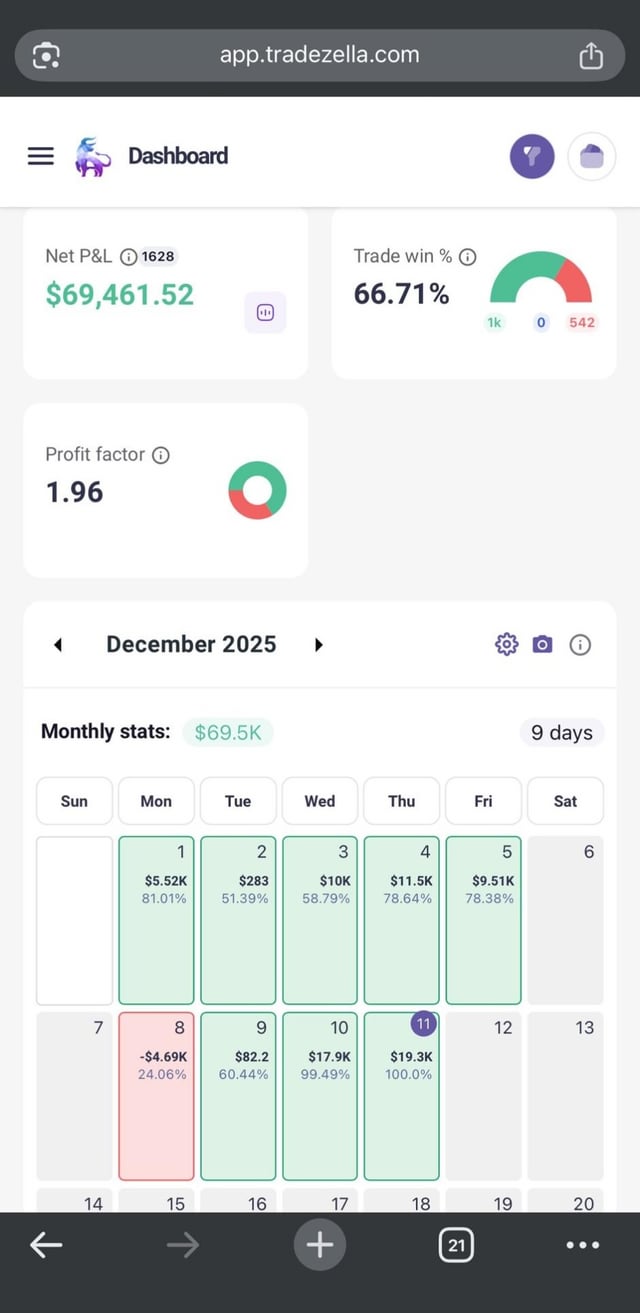
Task: Click the purple filter icon in header
Action: pos(532,157)
